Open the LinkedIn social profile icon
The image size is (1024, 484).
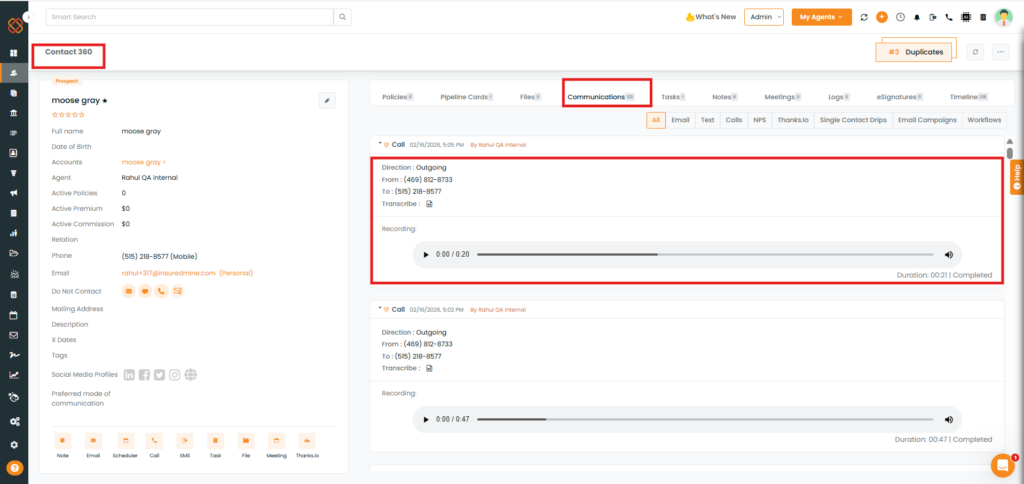coord(129,375)
